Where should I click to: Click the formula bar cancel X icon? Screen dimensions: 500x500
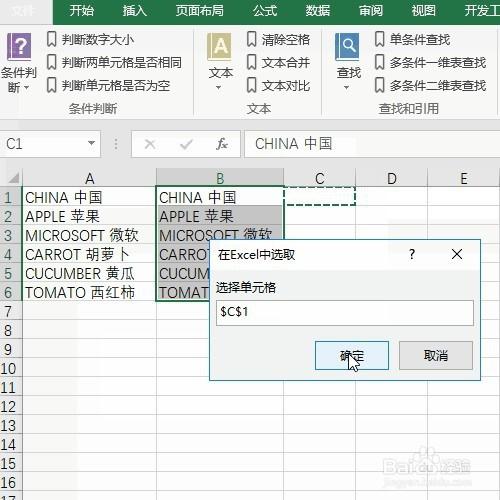[x=150, y=144]
